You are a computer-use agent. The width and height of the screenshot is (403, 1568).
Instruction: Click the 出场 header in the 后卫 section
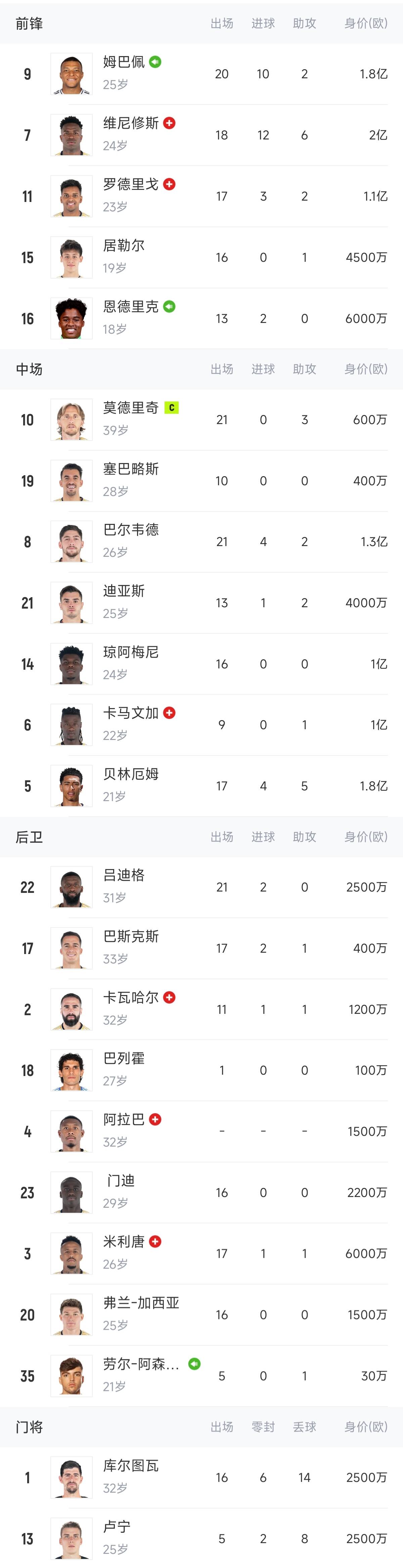[222, 837]
